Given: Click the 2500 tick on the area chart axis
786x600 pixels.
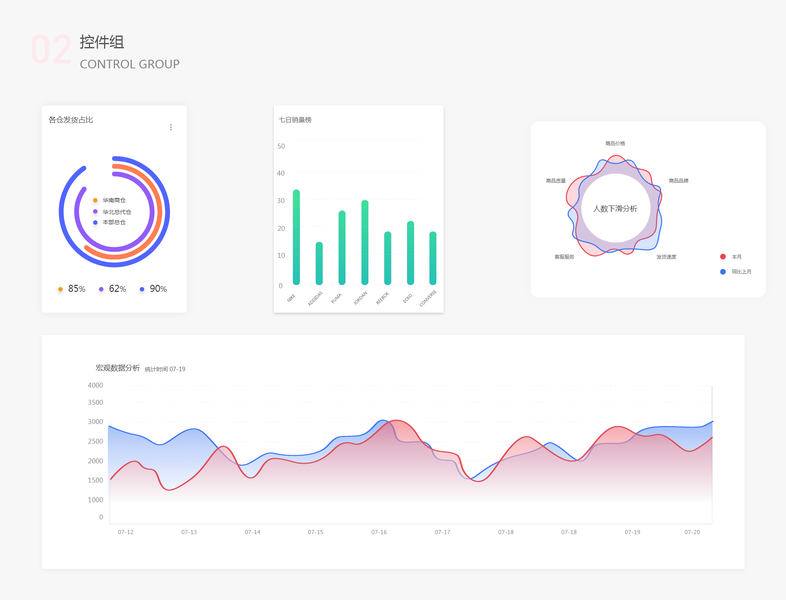Looking at the screenshot, I should pos(95,442).
